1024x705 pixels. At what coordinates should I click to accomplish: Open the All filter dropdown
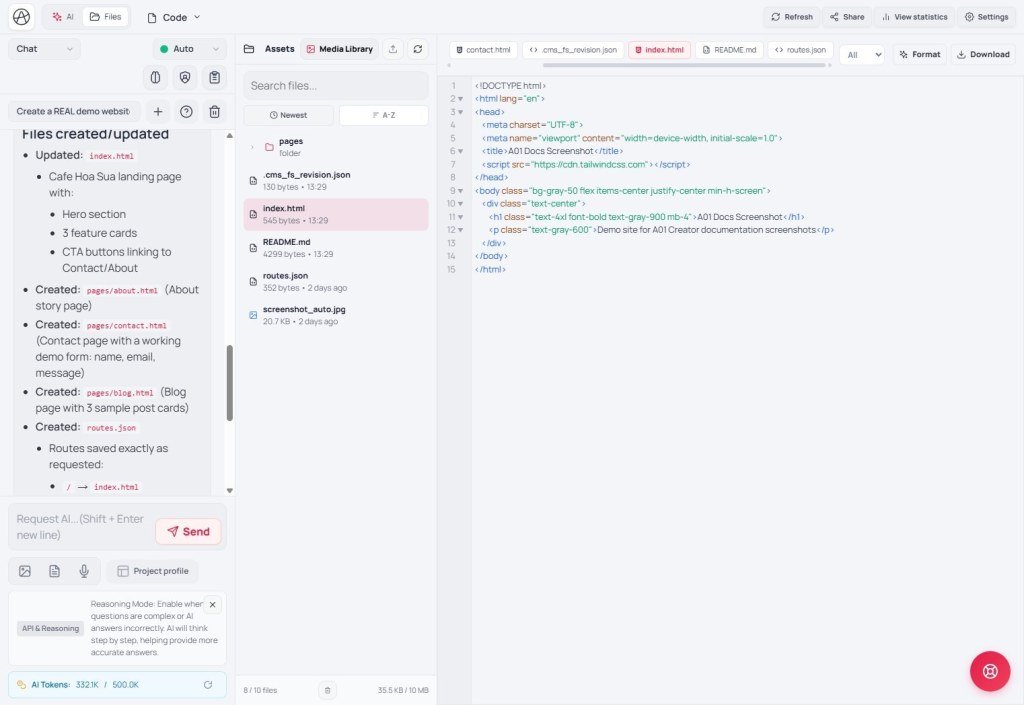[862, 55]
